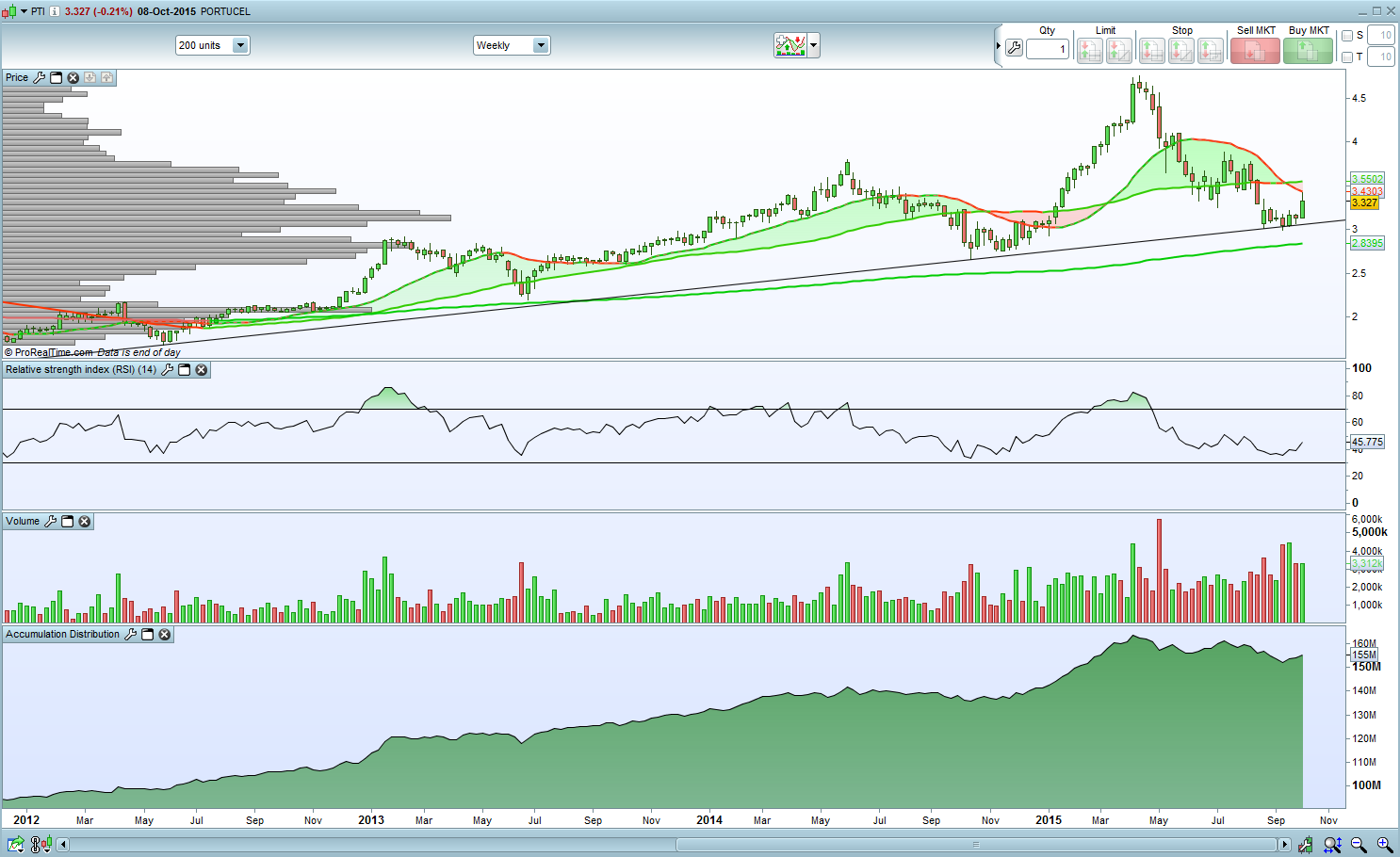Click the zoom out magnifier icon
Image resolution: width=1400 pixels, height=857 pixels.
(x=1359, y=845)
